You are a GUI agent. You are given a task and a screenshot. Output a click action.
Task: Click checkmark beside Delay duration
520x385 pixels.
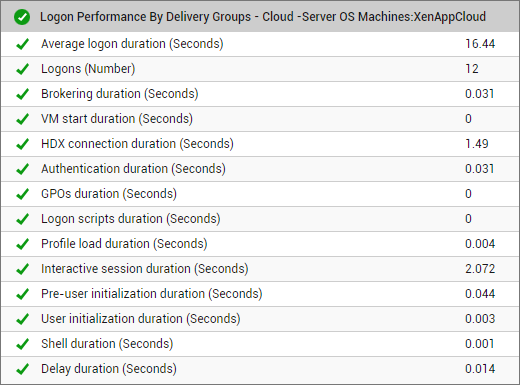point(22,369)
